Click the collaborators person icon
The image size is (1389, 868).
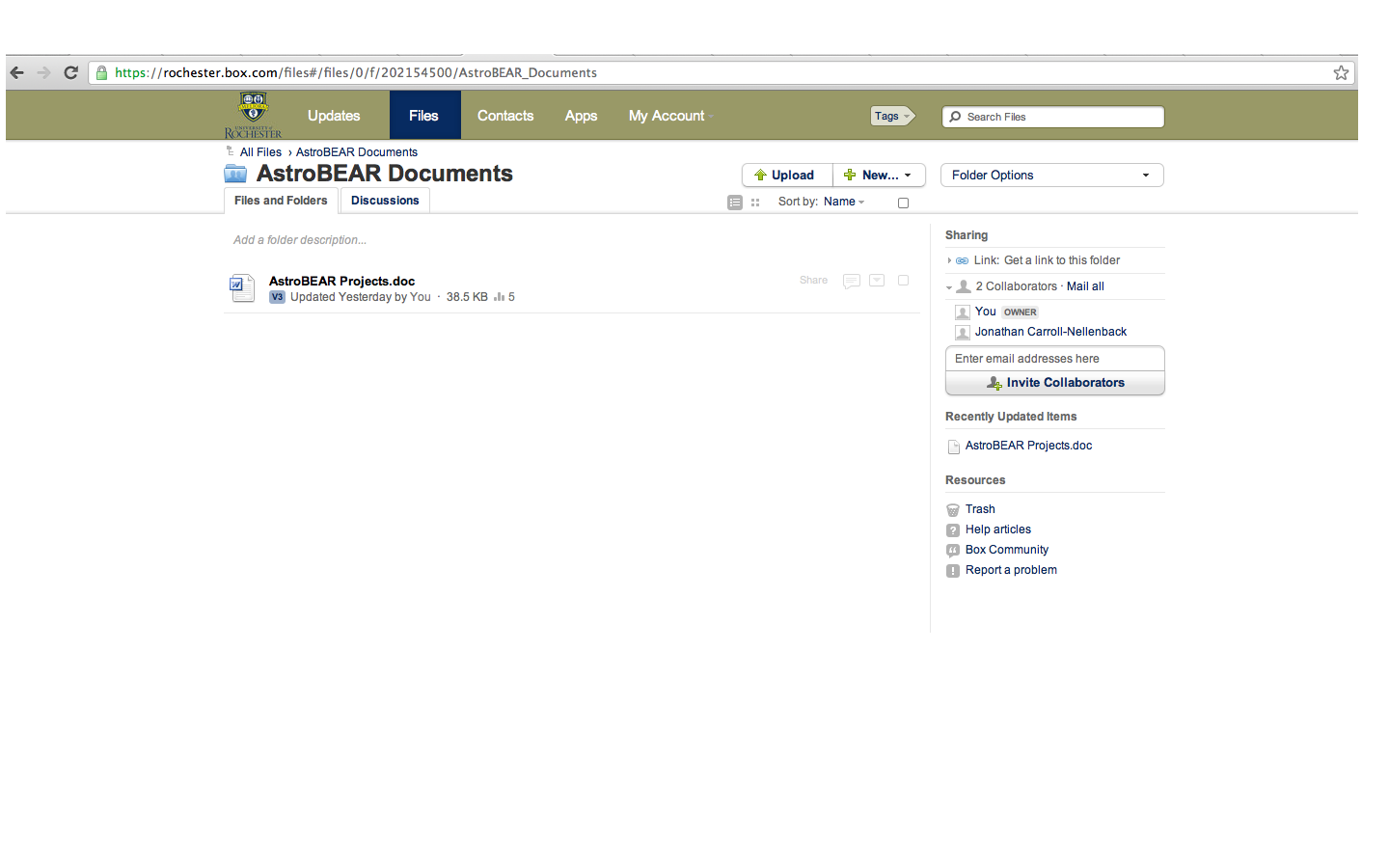(963, 286)
